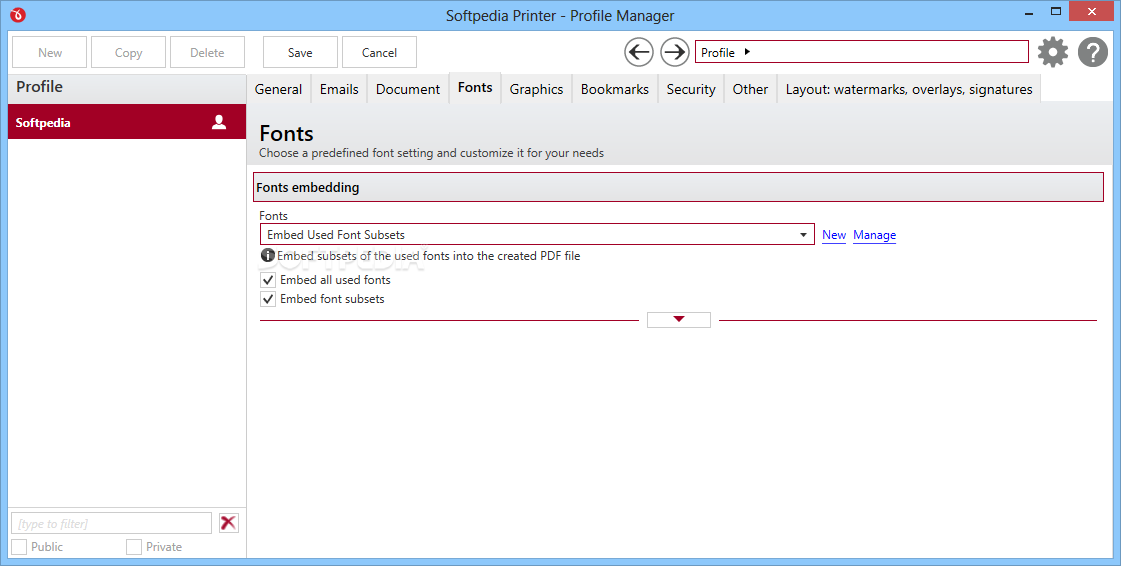Select the Fonts tab
The height and width of the screenshot is (566, 1121).
click(475, 88)
